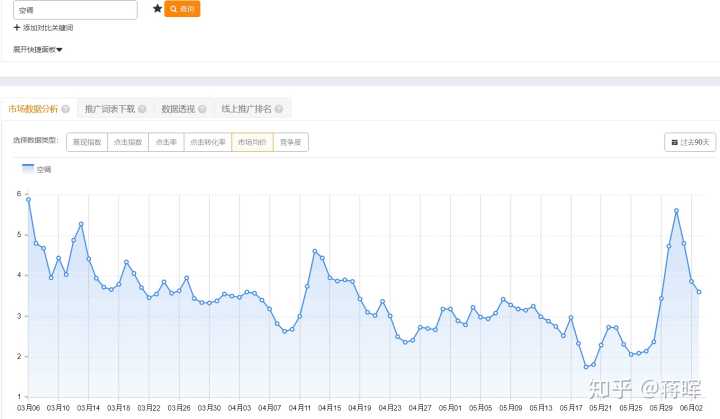The width and height of the screenshot is (720, 419).
Task: Select the 竞争度 data type
Action: (x=290, y=142)
